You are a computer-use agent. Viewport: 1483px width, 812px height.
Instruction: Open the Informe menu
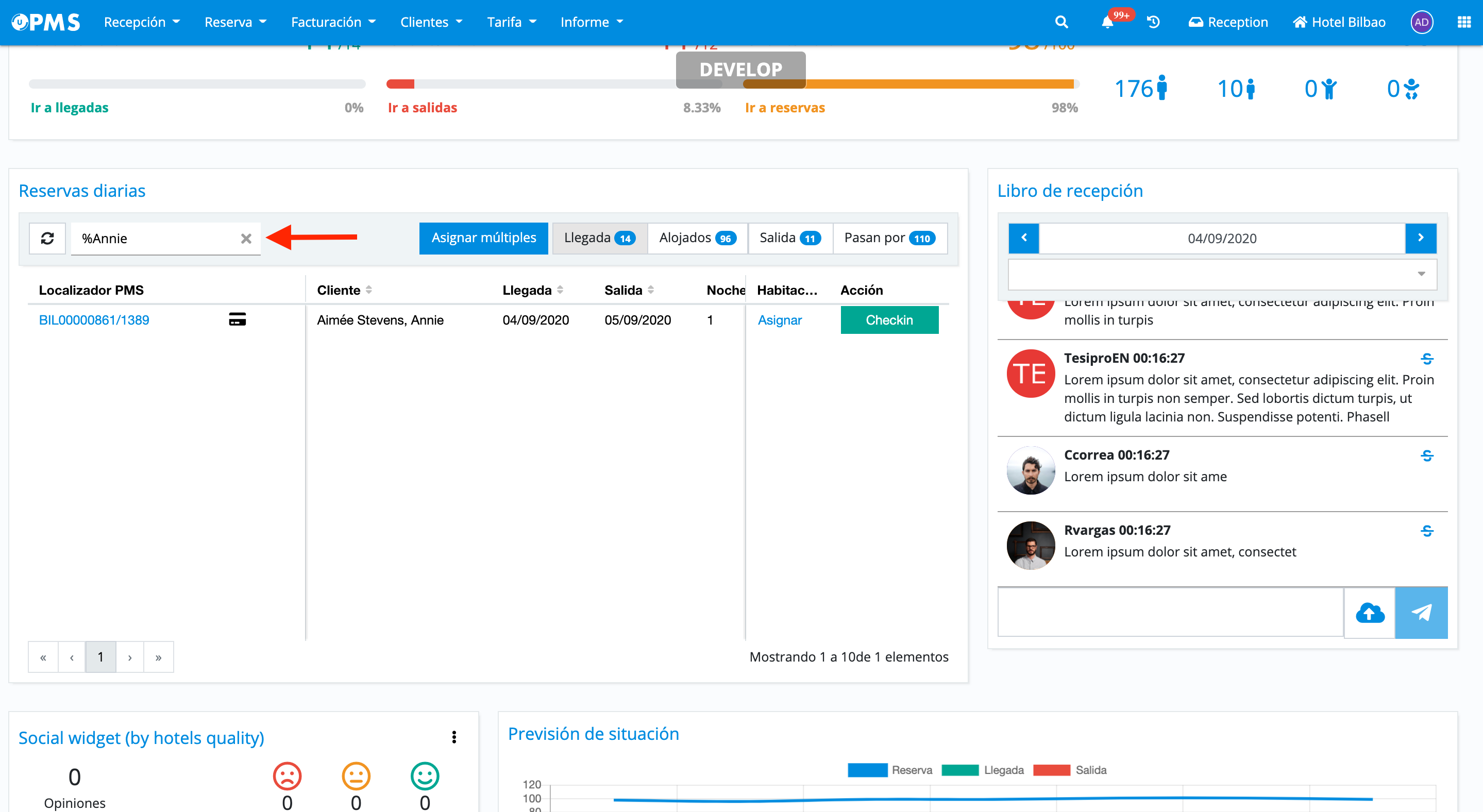[591, 22]
